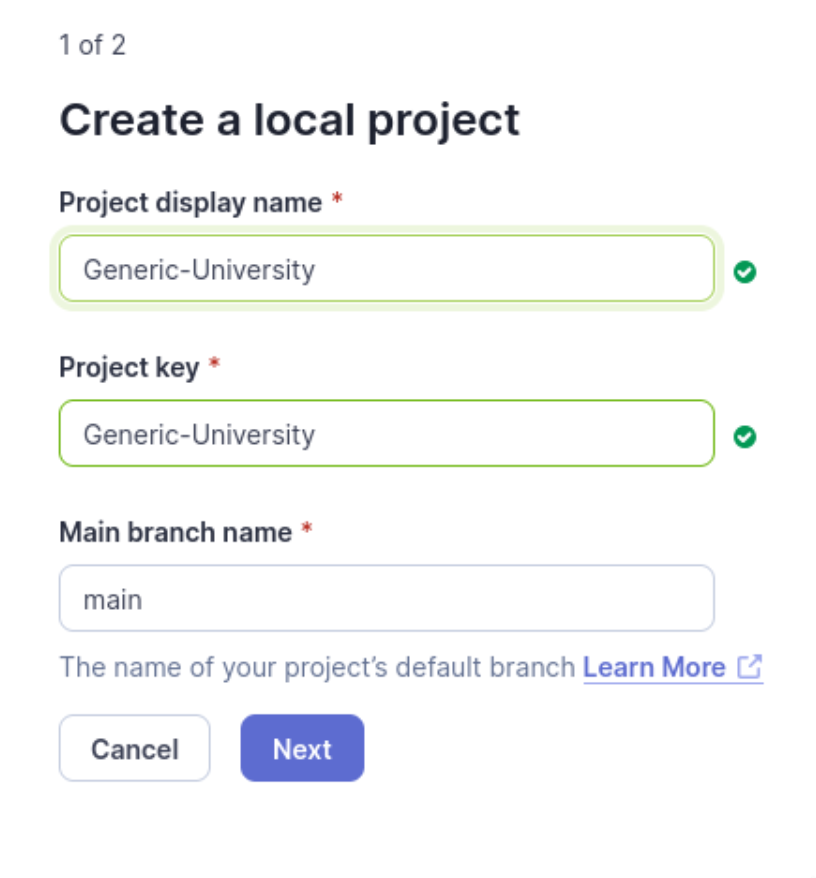Click the default branch helper text
The image size is (816, 878).
(318, 667)
